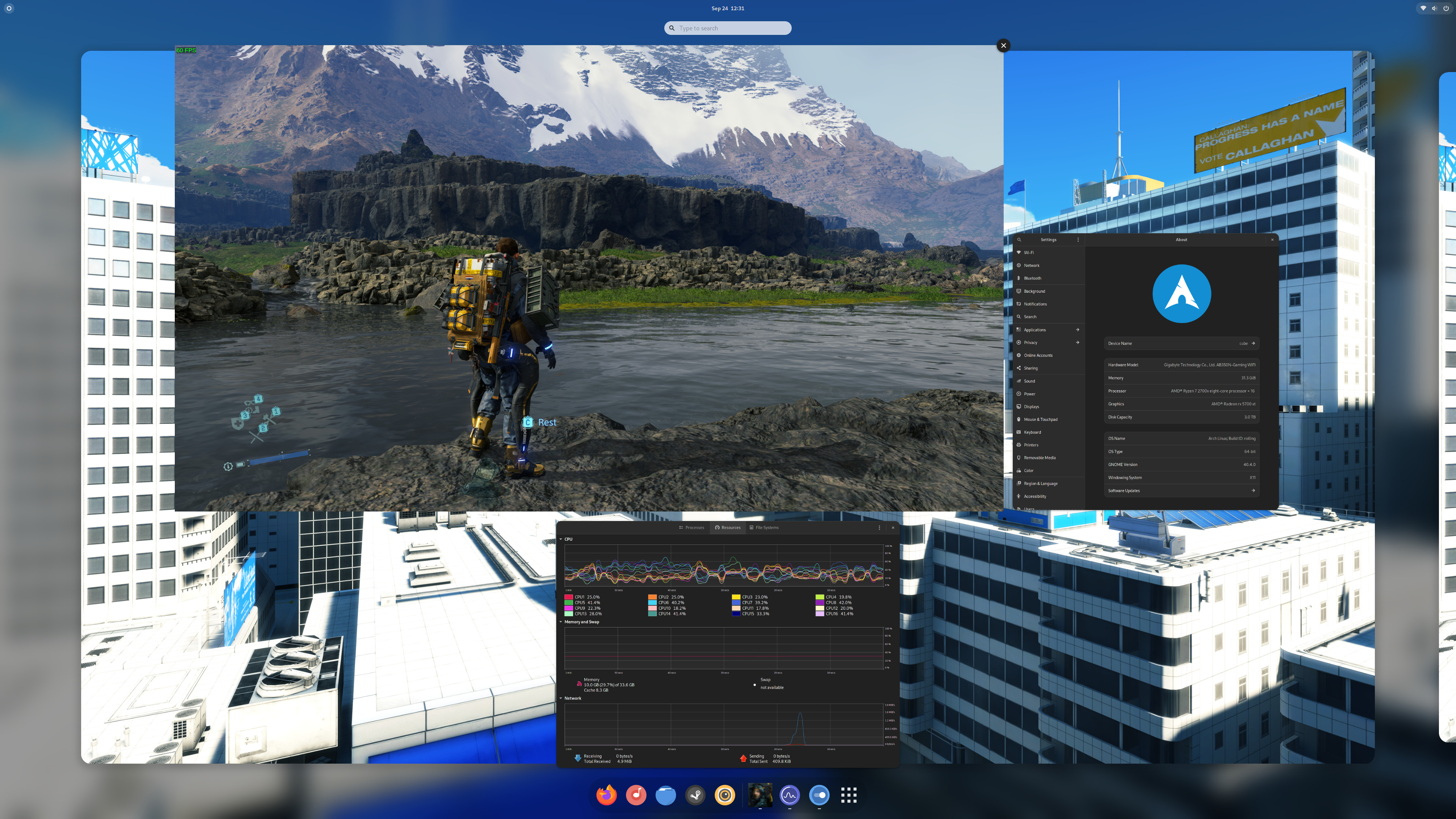Open System Monitor from the dock
The width and height of the screenshot is (1456, 819).
pos(789,795)
